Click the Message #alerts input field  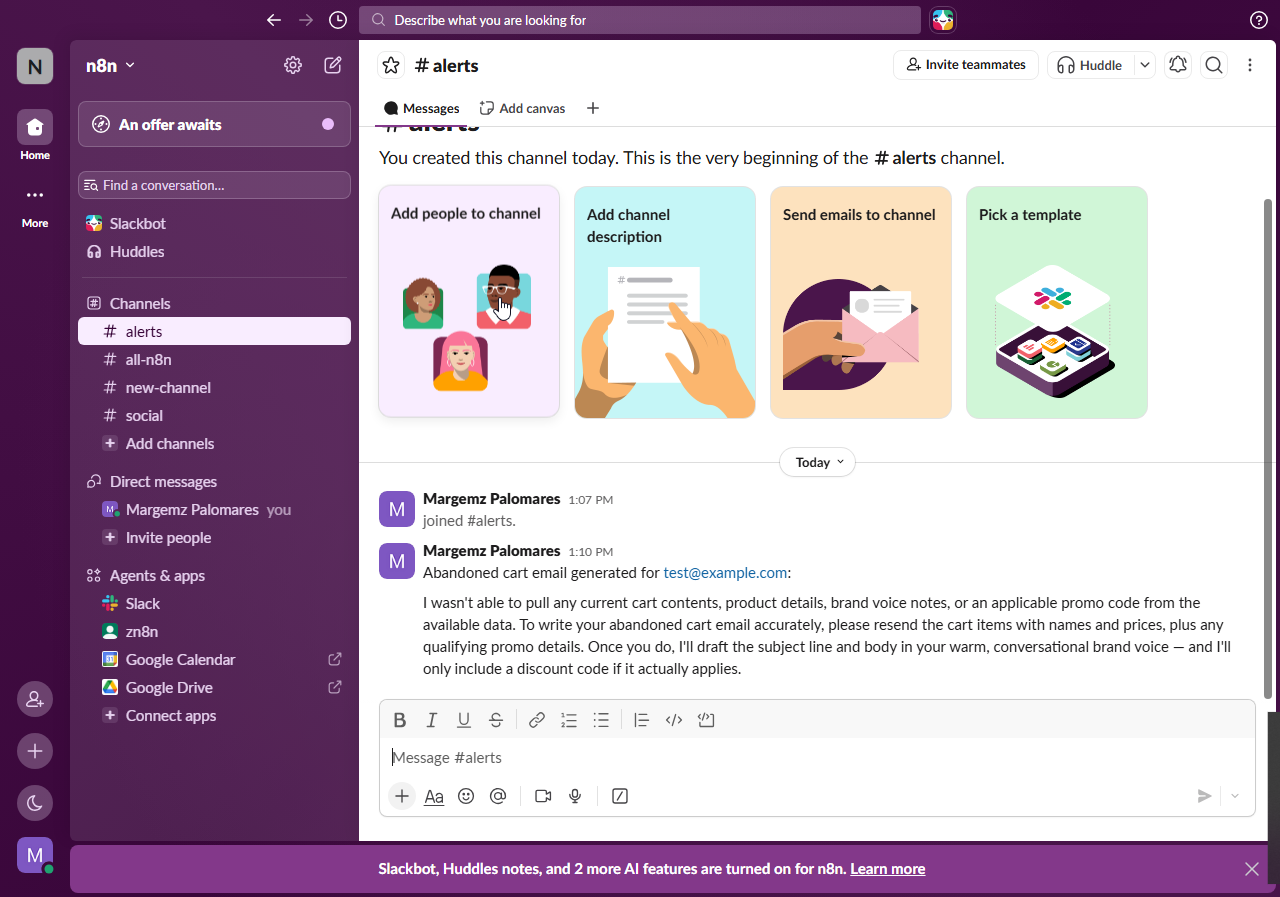pos(817,758)
